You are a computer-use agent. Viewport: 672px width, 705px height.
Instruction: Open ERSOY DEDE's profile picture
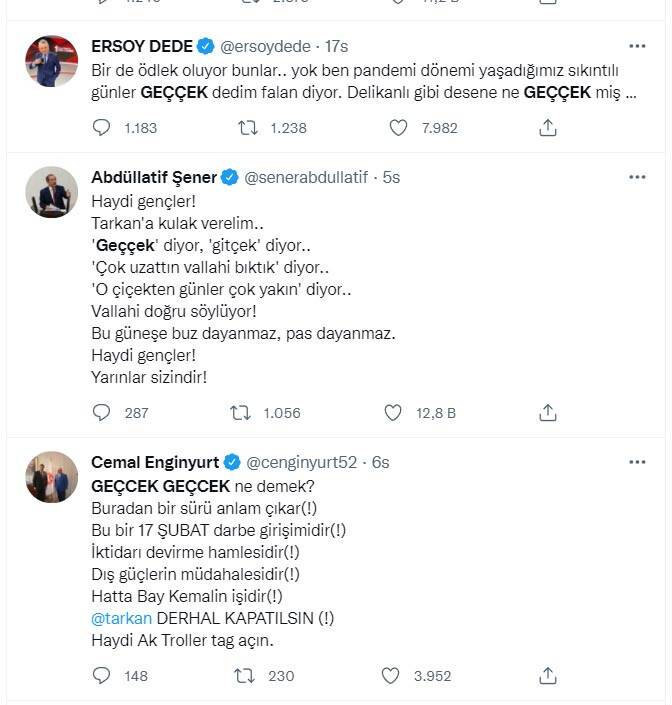[x=51, y=62]
